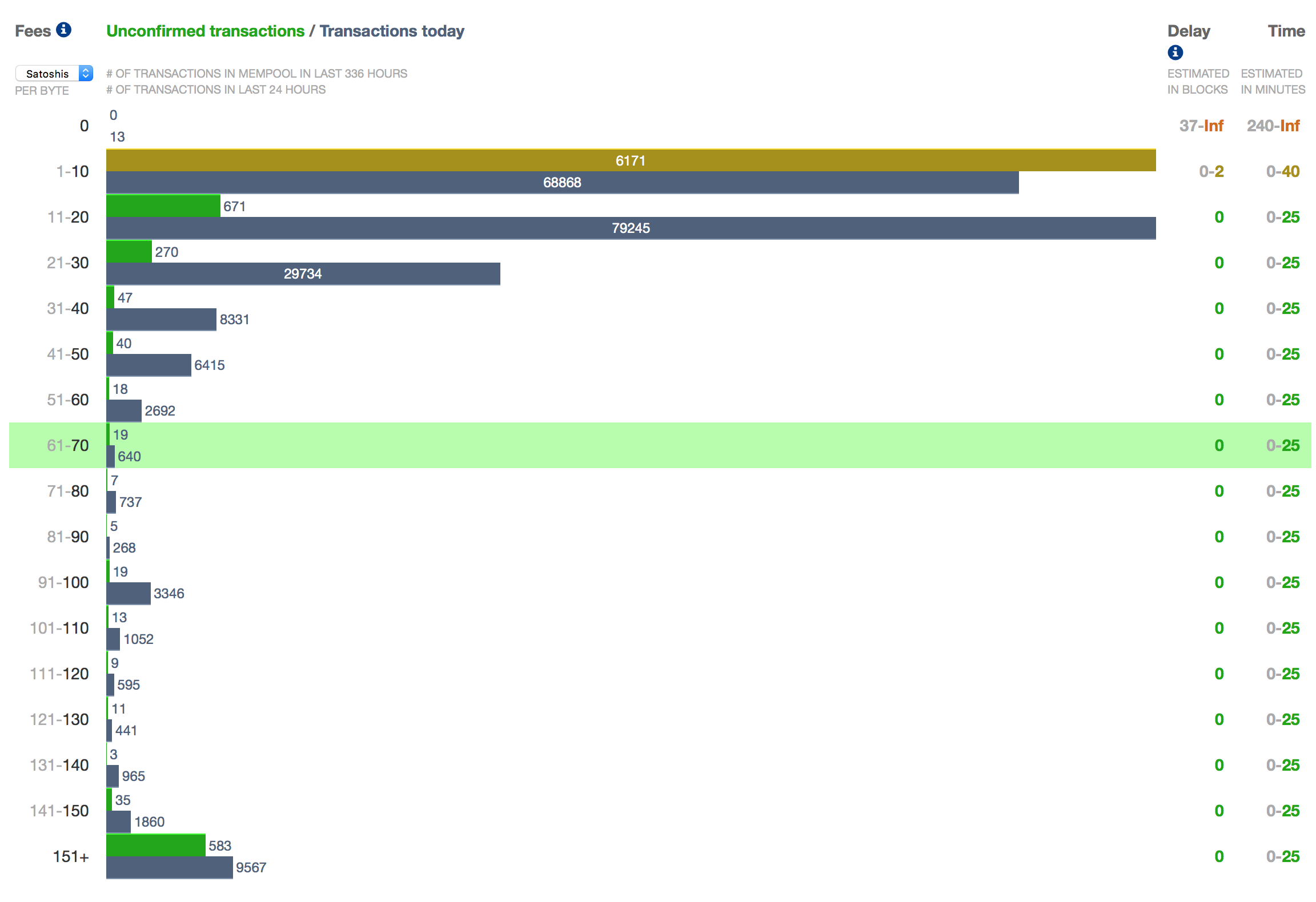Click the 68868 transactions bar
The height and width of the screenshot is (902, 1316).
tap(563, 183)
